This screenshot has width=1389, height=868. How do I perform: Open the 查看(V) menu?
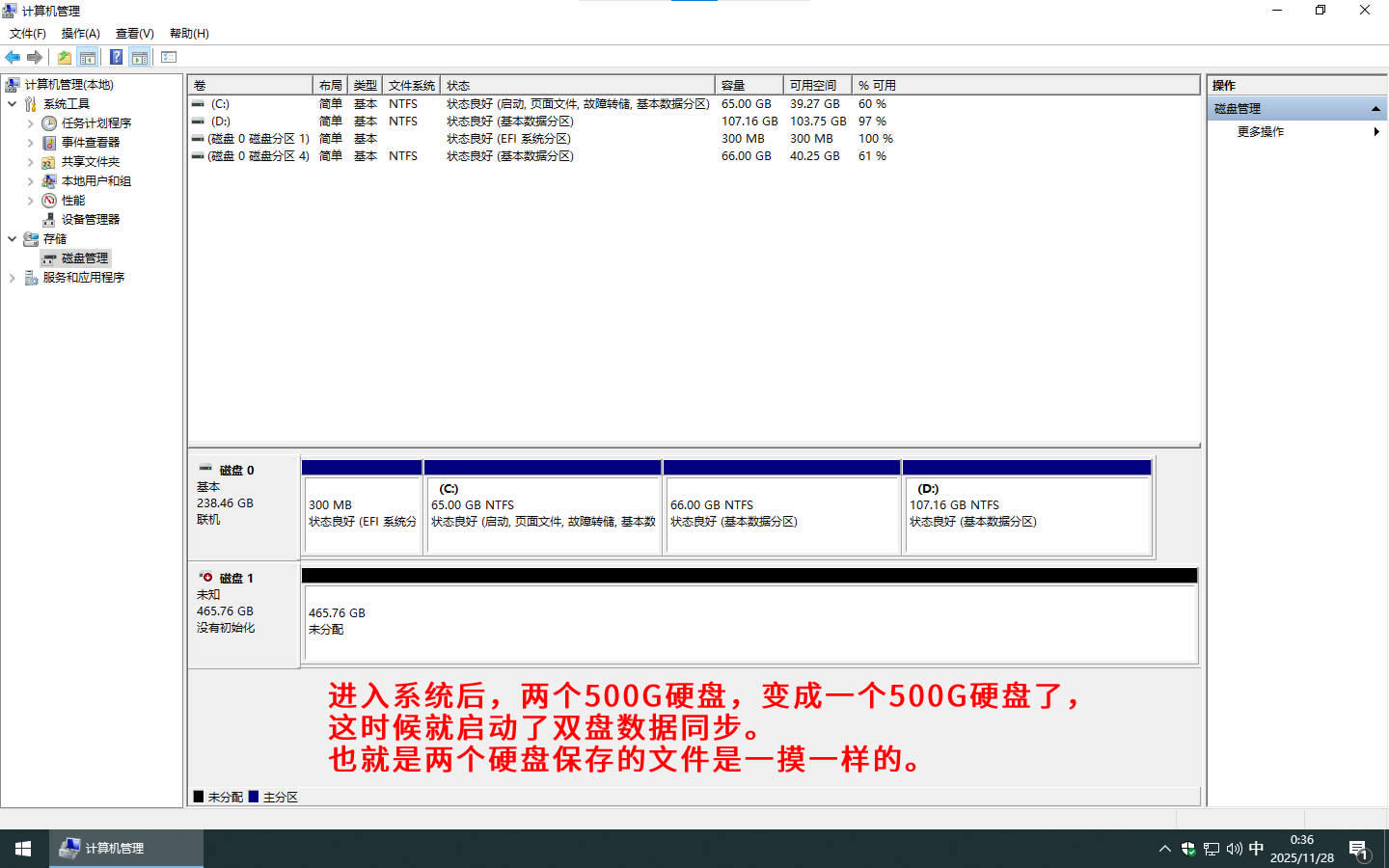coord(134,33)
